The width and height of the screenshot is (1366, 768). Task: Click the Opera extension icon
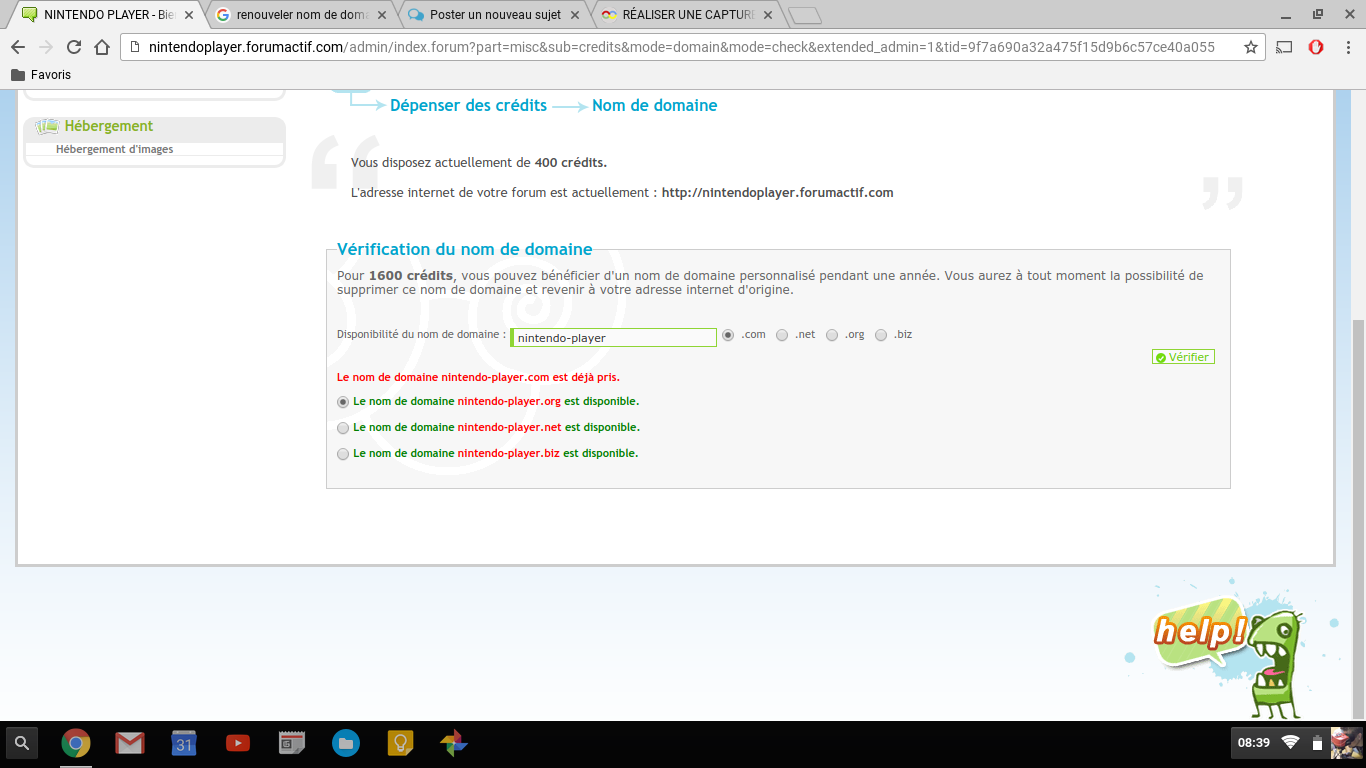(1316, 47)
